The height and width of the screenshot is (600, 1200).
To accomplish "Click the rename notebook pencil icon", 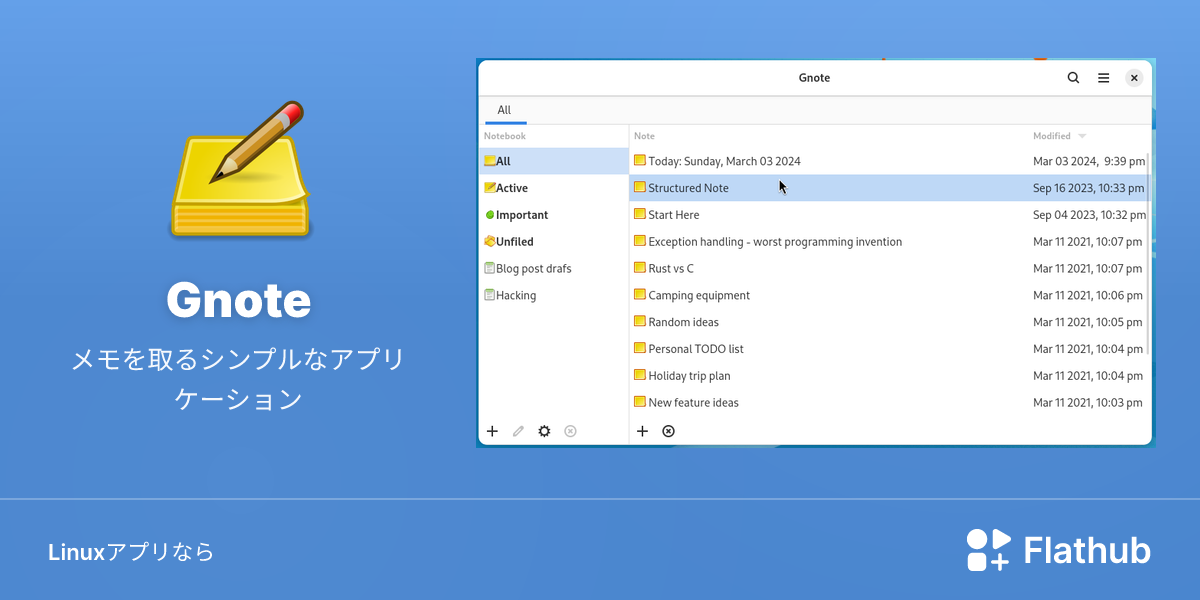I will click(x=518, y=431).
